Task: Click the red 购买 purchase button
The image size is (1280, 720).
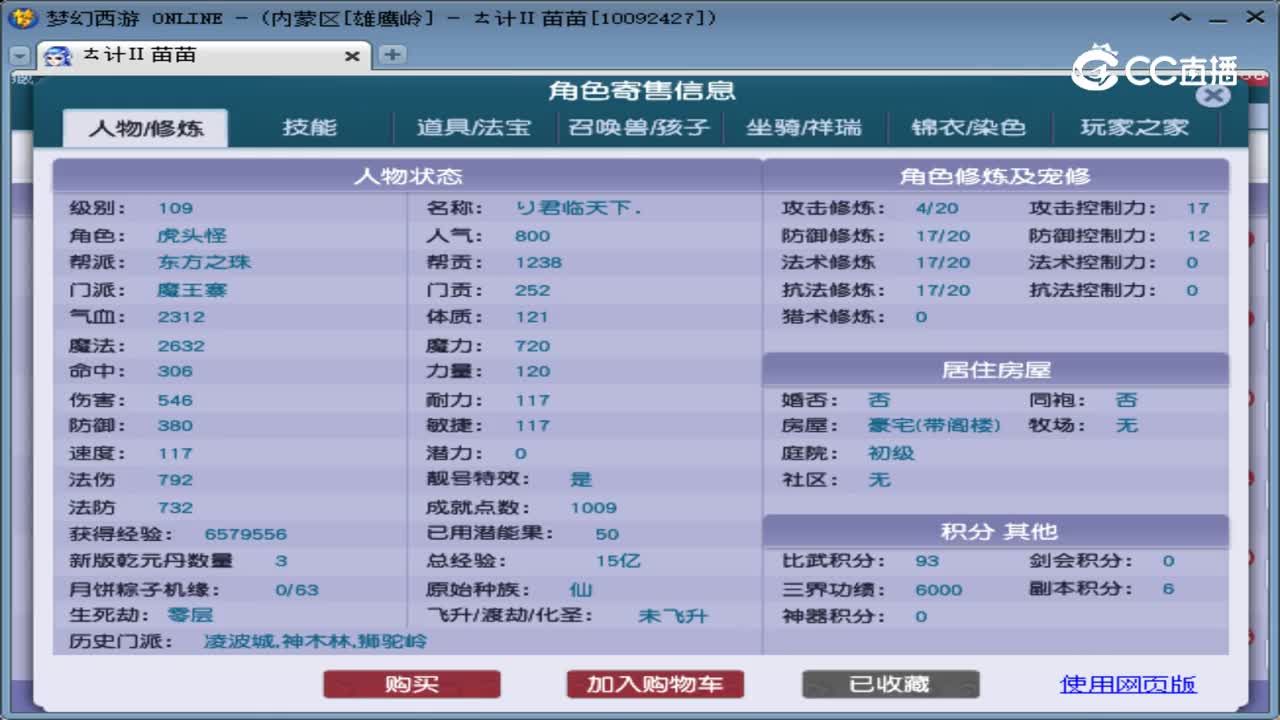Action: 411,684
